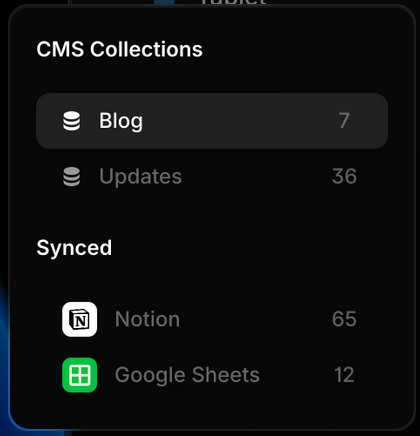Click the partially hidden Tablet label
Viewport: 420px width, 436px height.
click(233, 2)
